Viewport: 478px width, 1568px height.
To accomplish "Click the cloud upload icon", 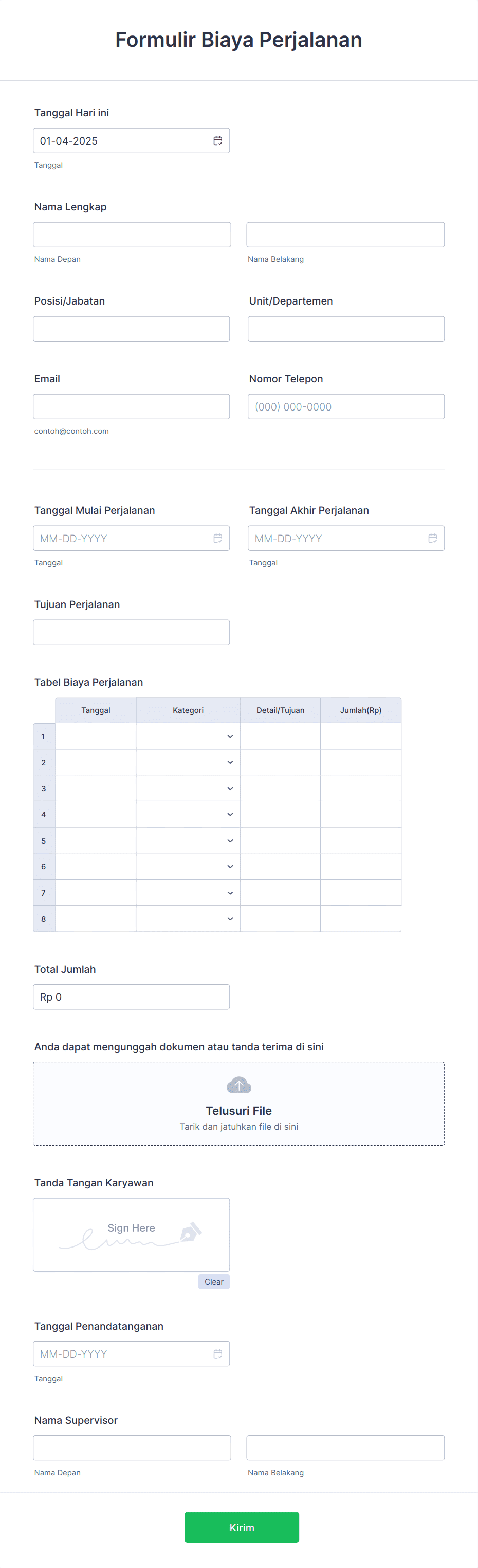I will 239,1085.
